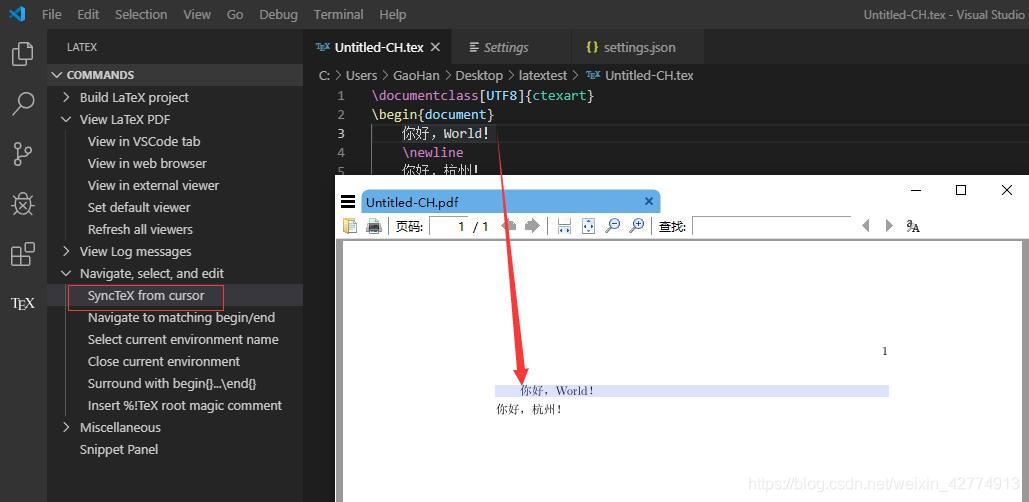This screenshot has width=1029, height=502.
Task: Open the Search view in the activity bar
Action: [x=23, y=104]
